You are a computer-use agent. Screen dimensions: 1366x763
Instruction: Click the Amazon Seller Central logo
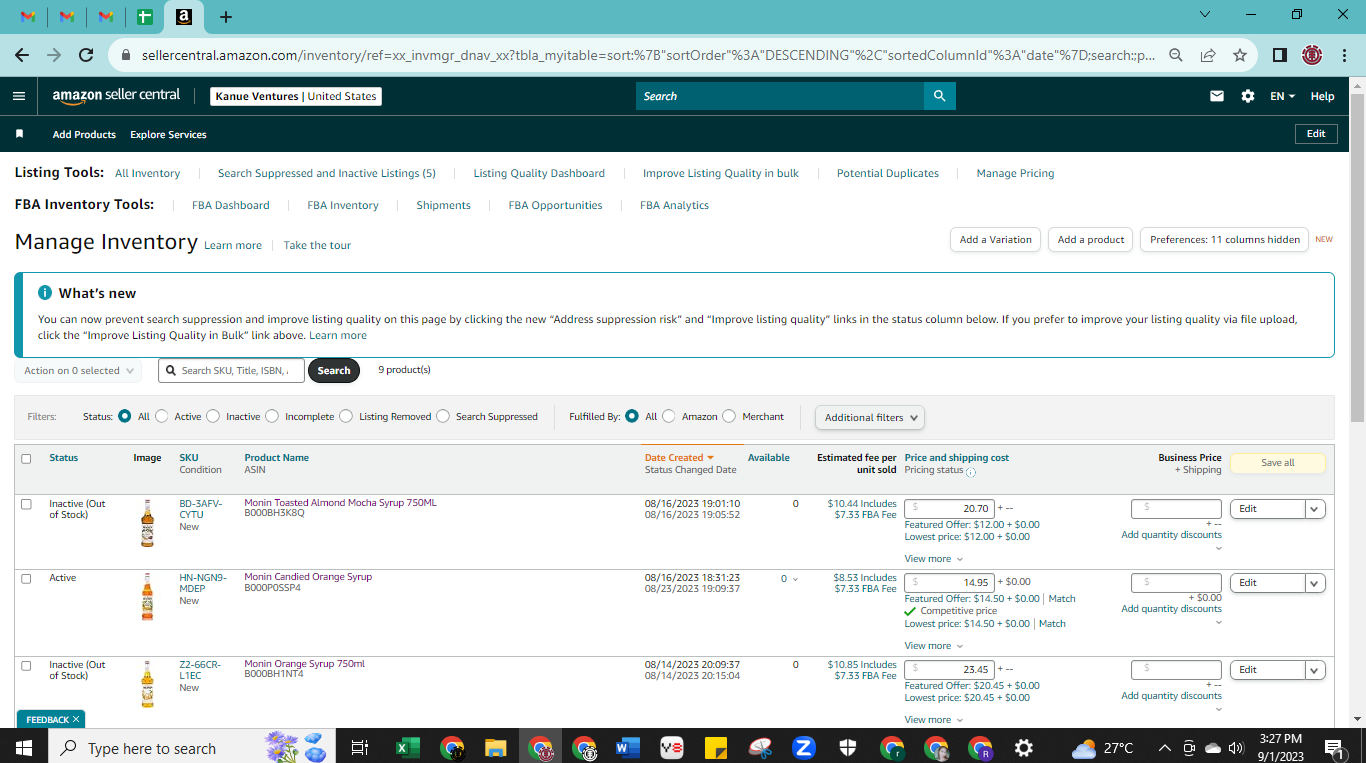[117, 96]
